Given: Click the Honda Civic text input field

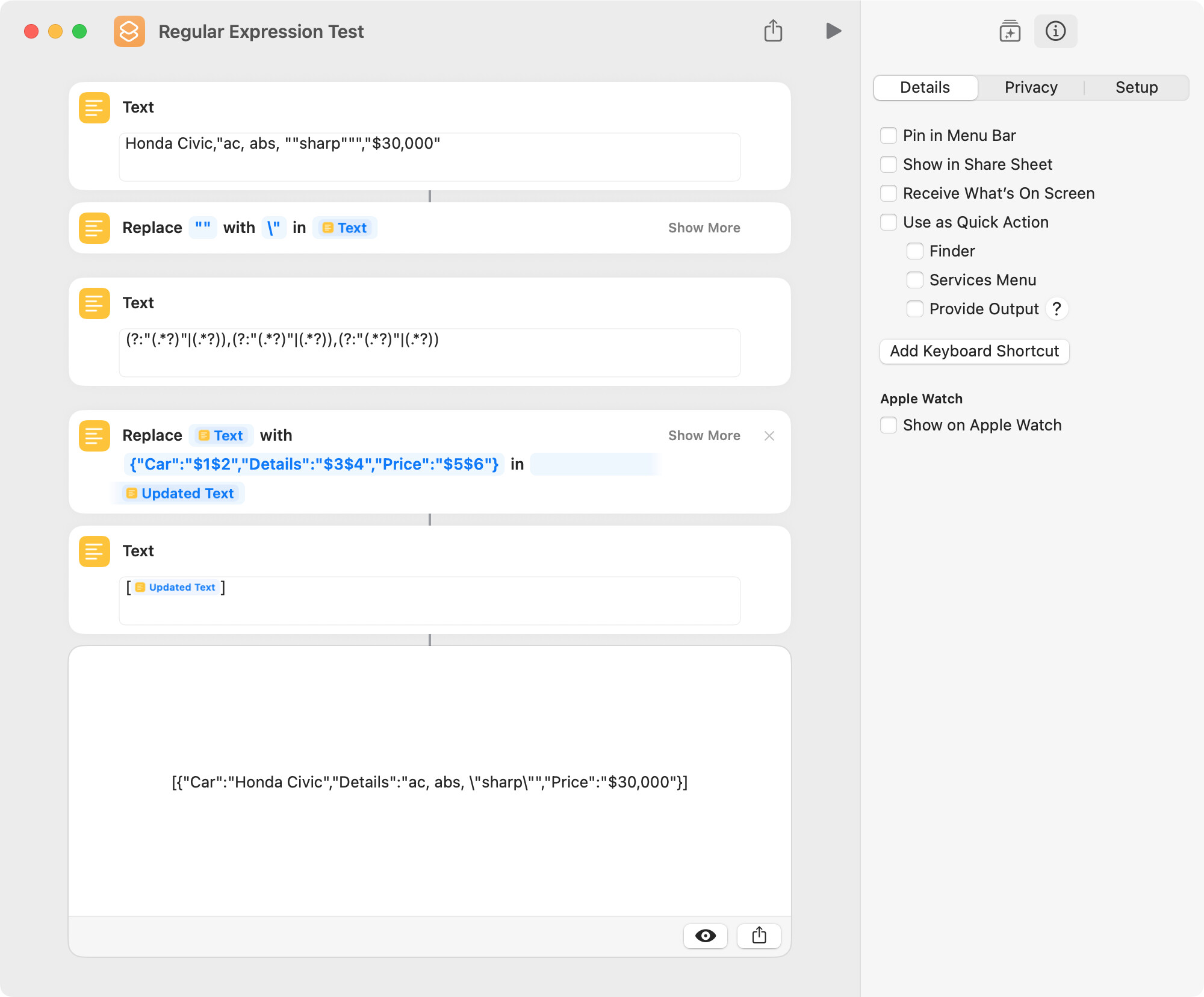Looking at the screenshot, I should click(x=430, y=157).
